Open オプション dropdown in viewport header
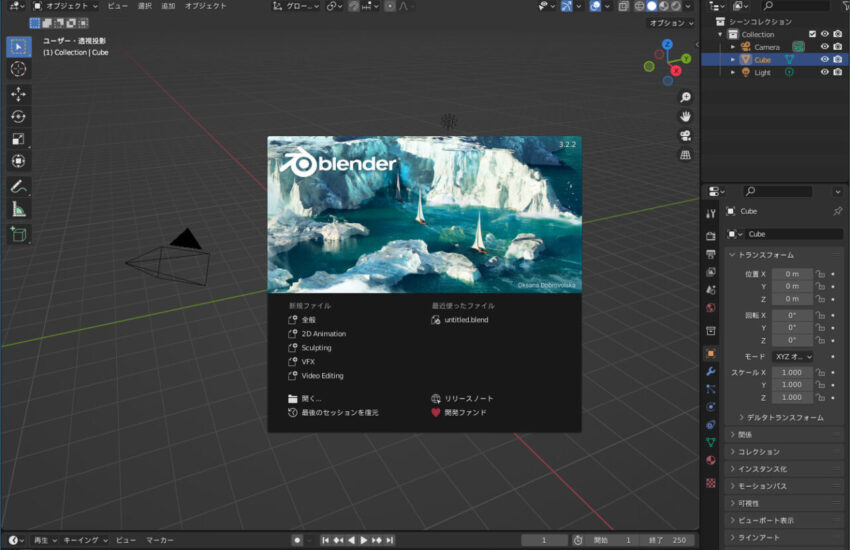Image resolution: width=850 pixels, height=550 pixels. [x=671, y=23]
